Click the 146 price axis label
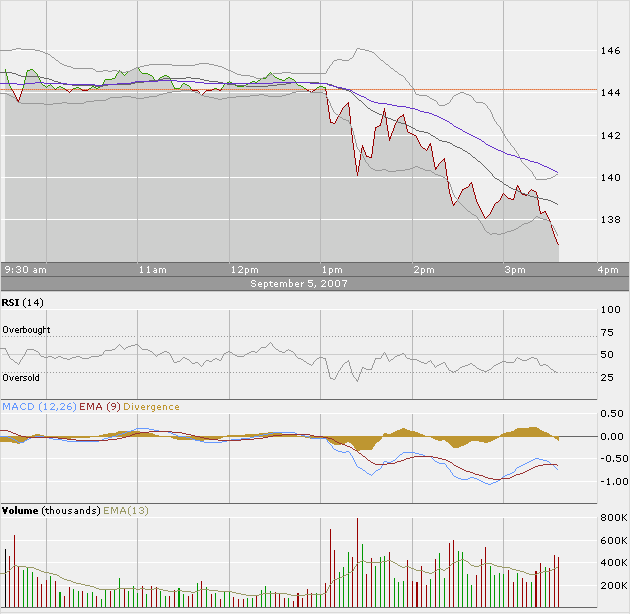This screenshot has height=615, width=630. coord(610,49)
